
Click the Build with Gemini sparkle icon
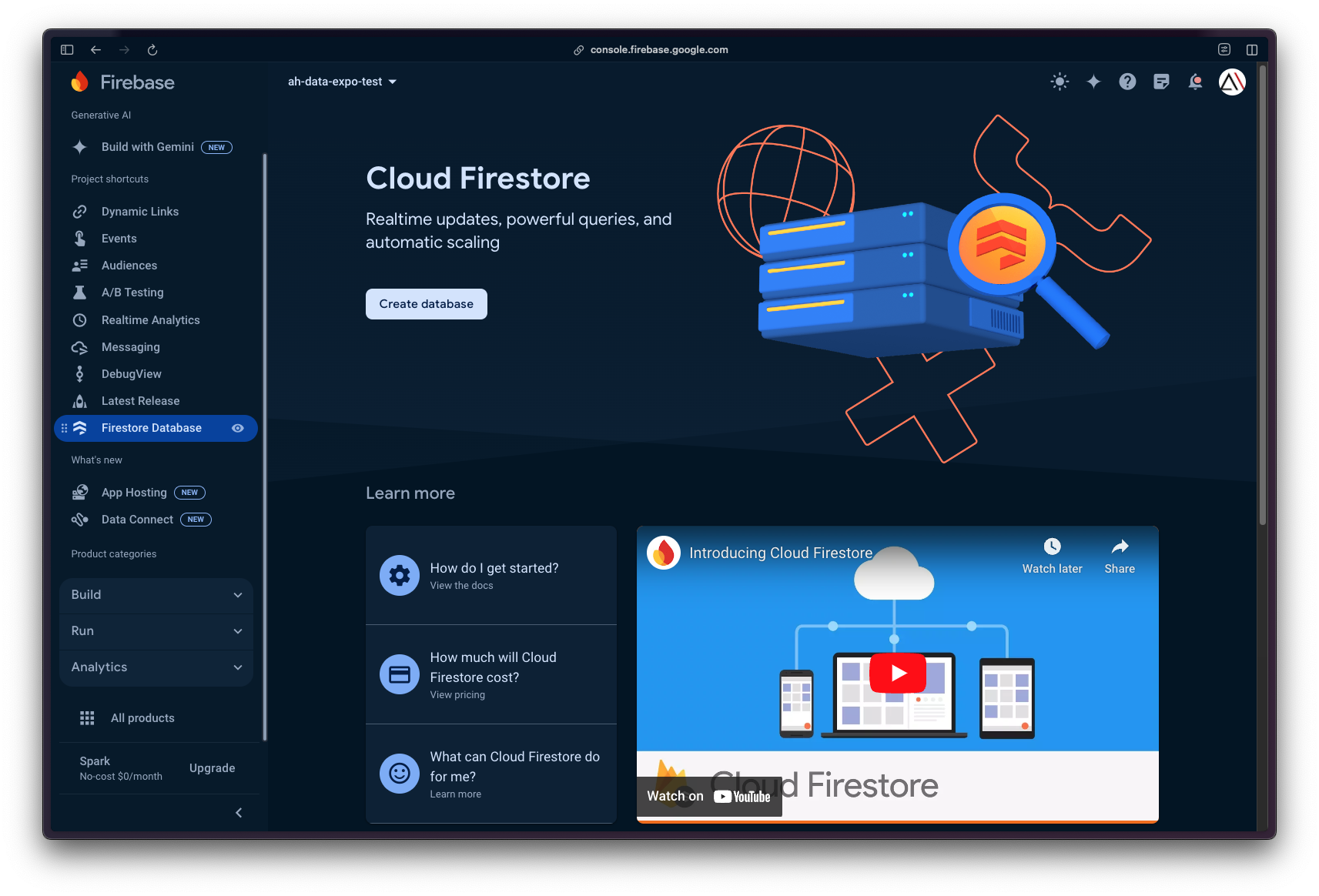[79, 147]
